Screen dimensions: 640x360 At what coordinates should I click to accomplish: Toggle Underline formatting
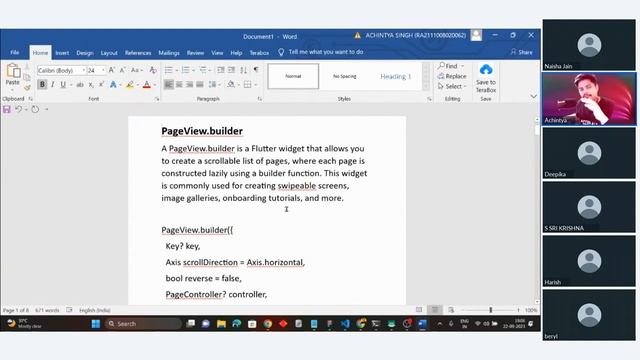[x=63, y=84]
